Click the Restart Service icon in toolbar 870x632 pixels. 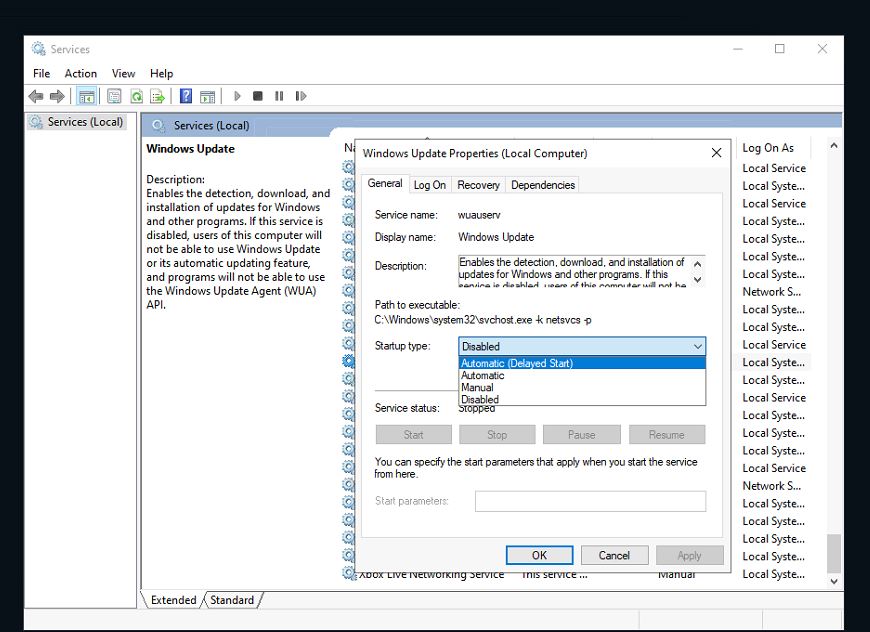click(301, 96)
